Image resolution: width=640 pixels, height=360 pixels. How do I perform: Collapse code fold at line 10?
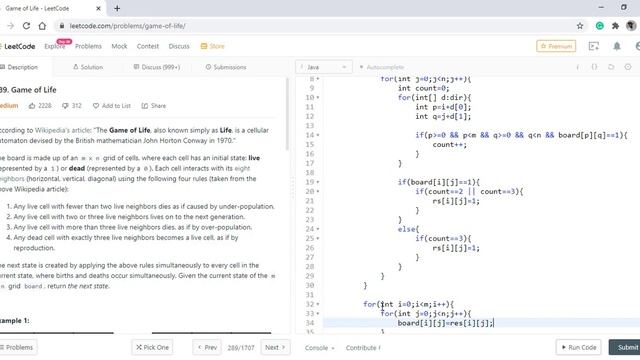(x=318, y=98)
